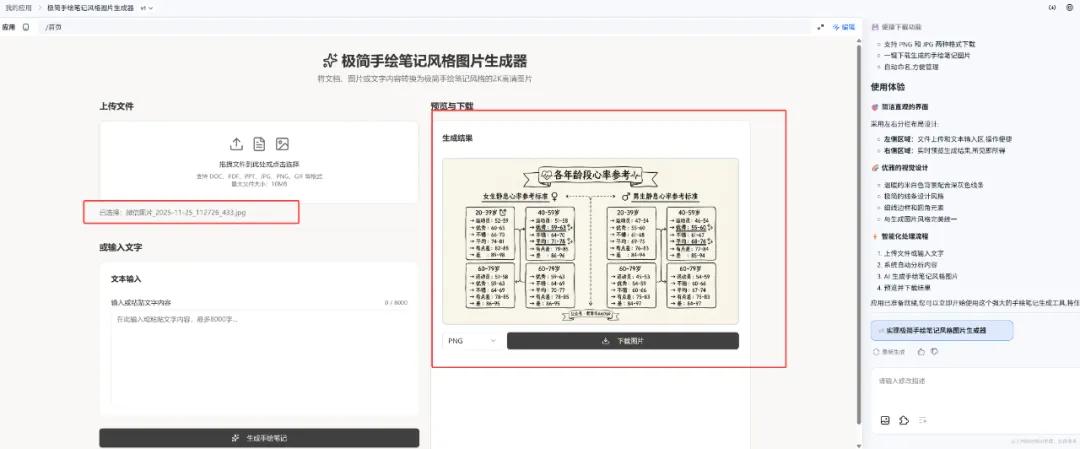
Task: Click the document file icon in upload area
Action: 259,144
